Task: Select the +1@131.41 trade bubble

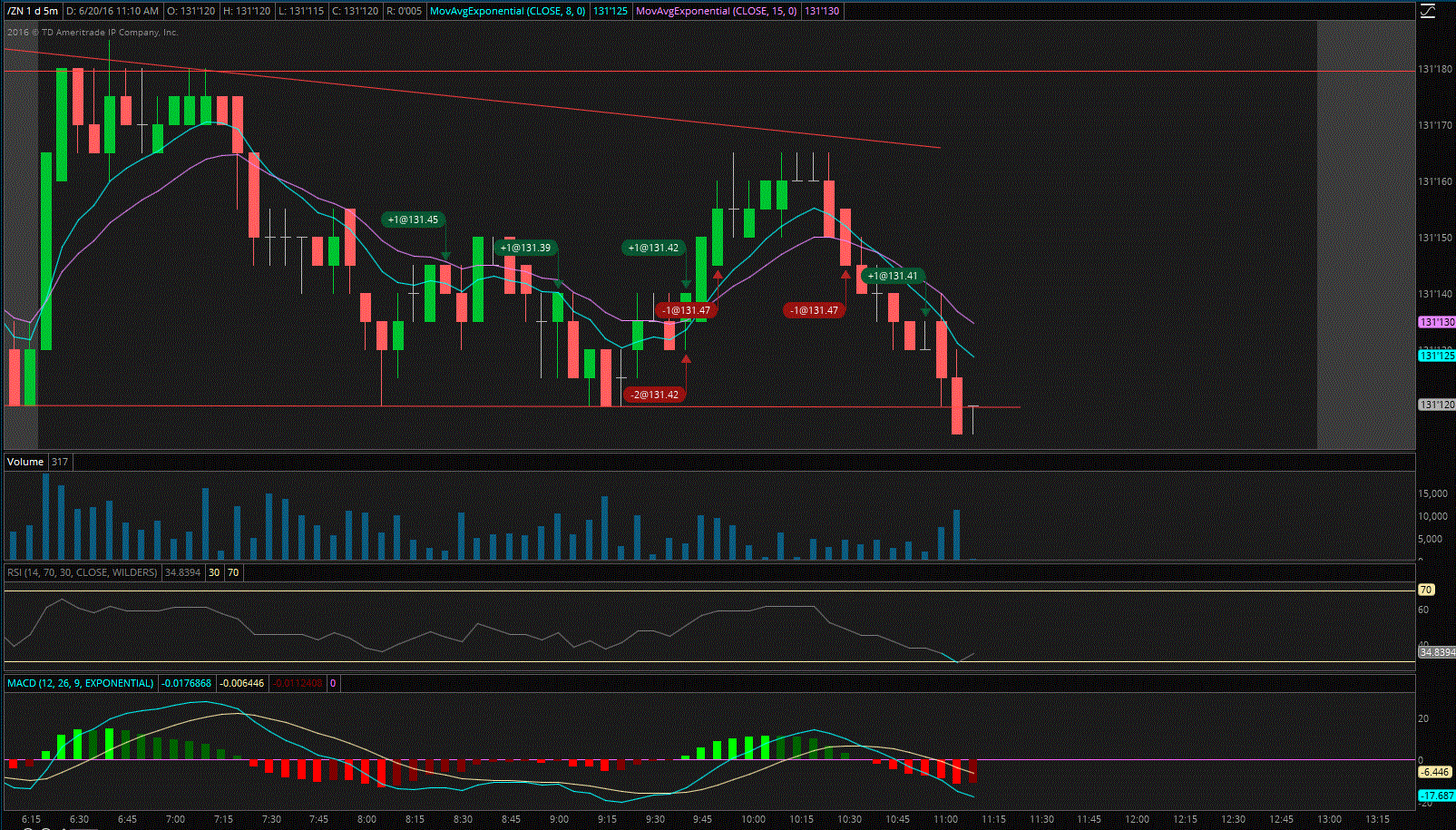Action: 893,276
